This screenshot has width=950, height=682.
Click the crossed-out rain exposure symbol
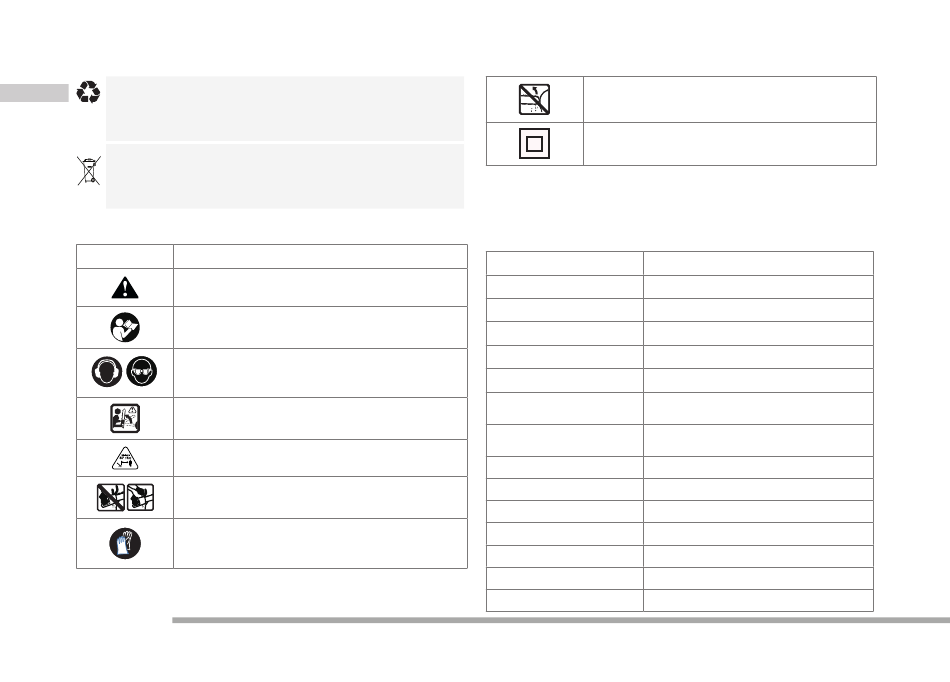pos(534,99)
